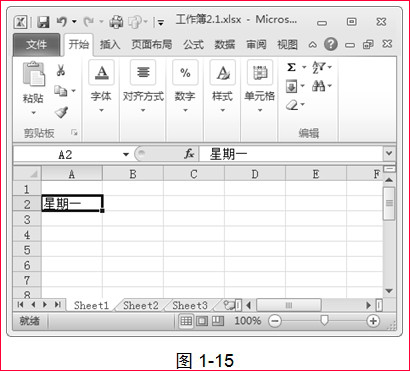Image resolution: width=410 pixels, height=371 pixels.
Task: Select column A header
Action: pos(71,174)
